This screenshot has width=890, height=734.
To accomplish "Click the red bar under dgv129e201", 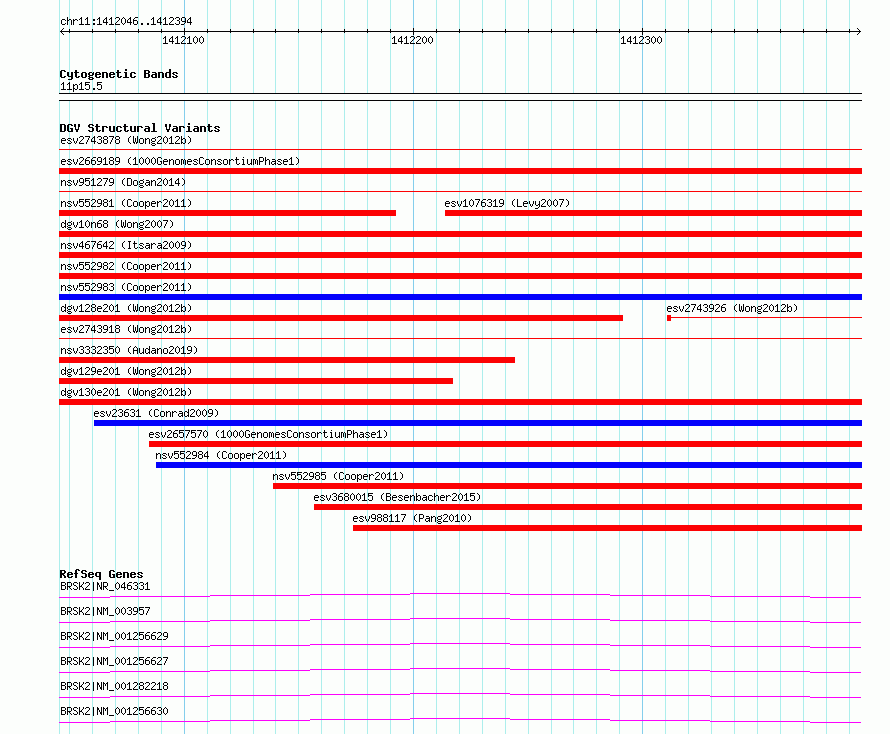I will coord(256,381).
